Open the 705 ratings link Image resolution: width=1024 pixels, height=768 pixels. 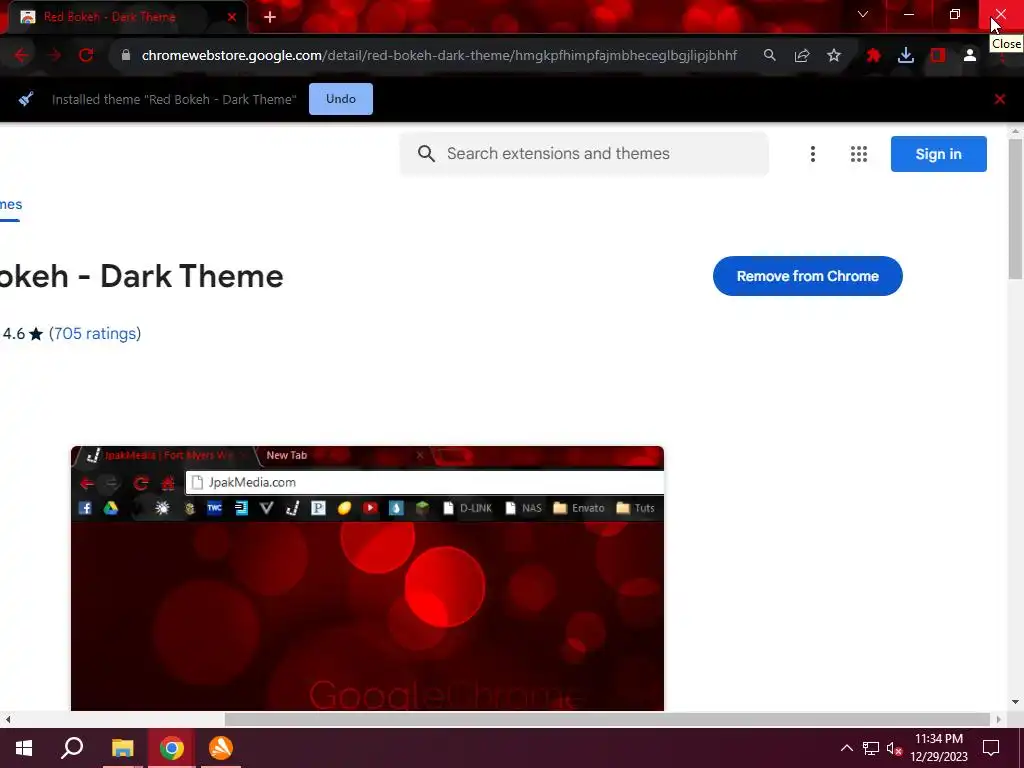coord(95,334)
